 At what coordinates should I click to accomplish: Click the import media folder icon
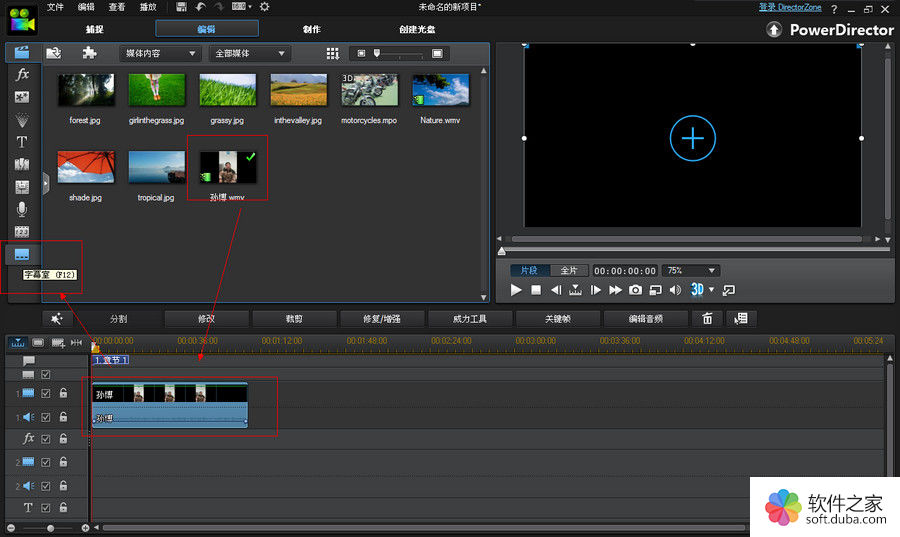pyautogui.click(x=54, y=53)
